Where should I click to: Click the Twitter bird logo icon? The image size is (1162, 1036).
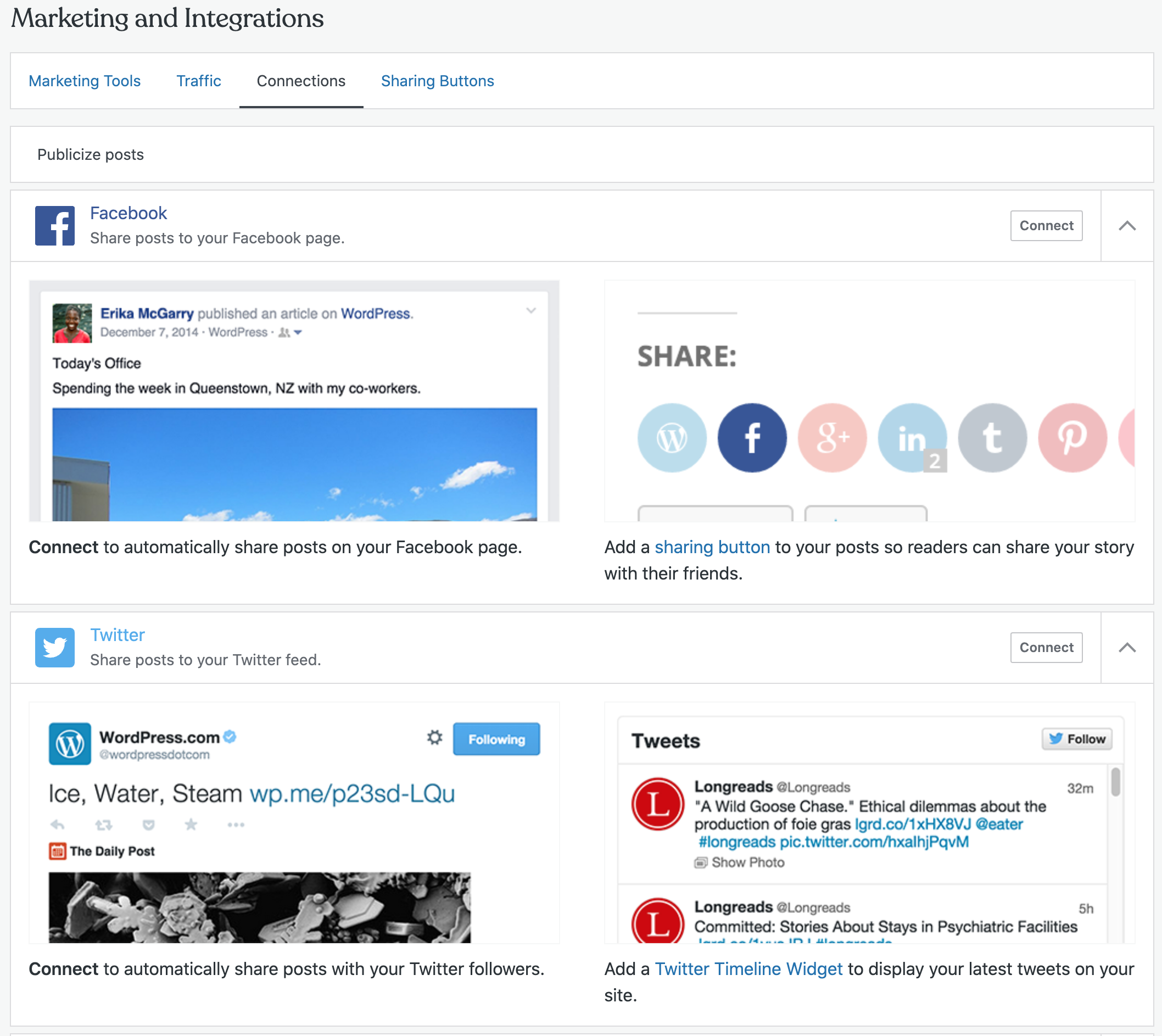tap(54, 648)
